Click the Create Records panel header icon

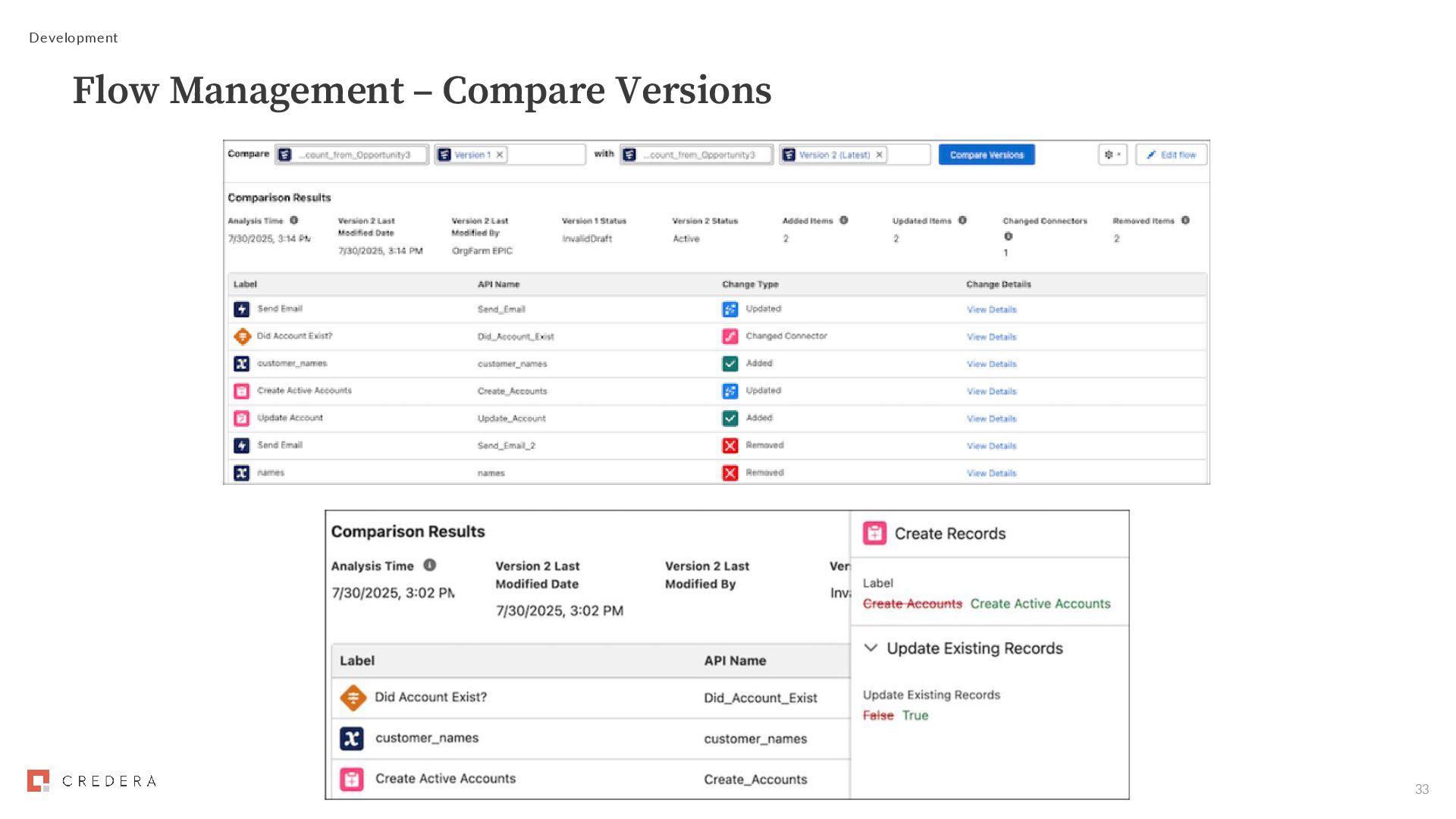(x=874, y=533)
